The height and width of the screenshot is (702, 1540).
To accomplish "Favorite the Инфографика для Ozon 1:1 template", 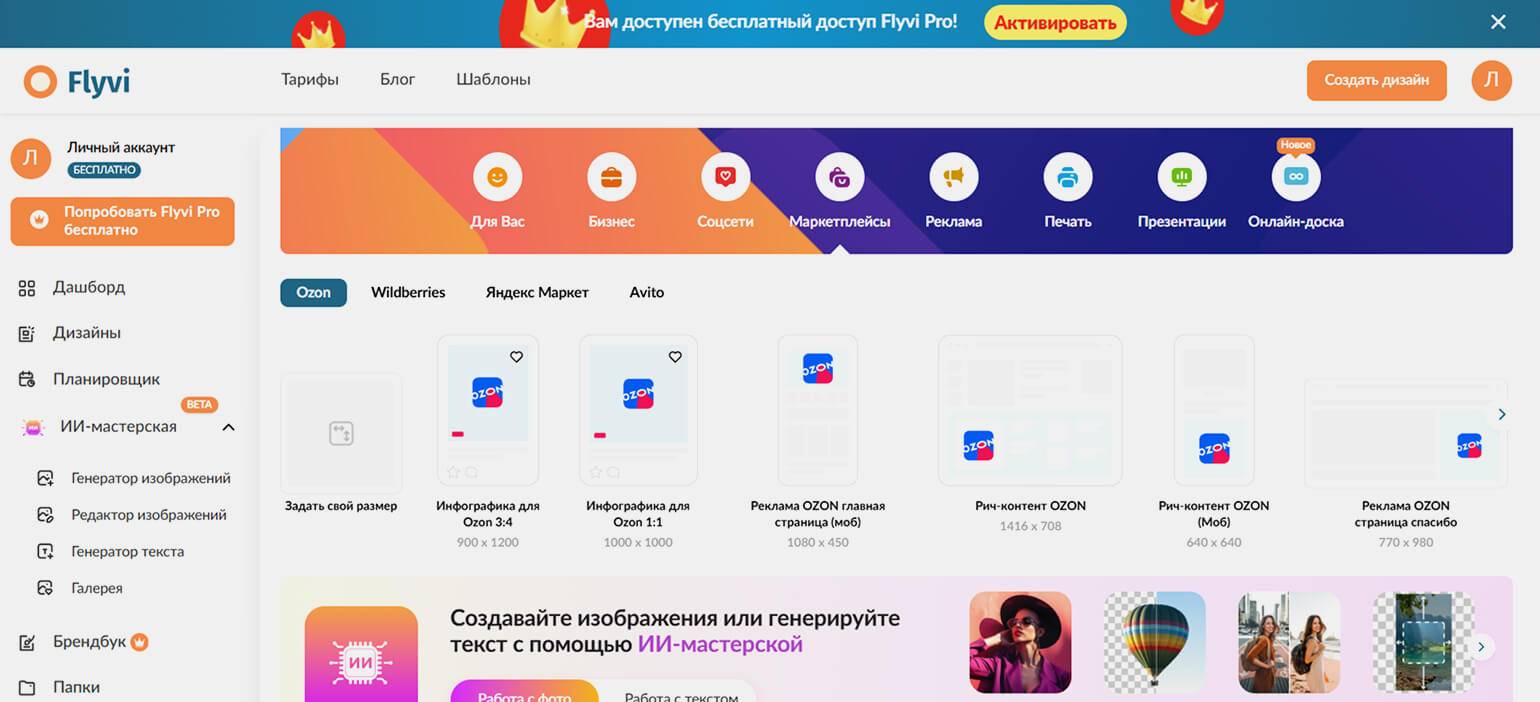I will tap(675, 357).
